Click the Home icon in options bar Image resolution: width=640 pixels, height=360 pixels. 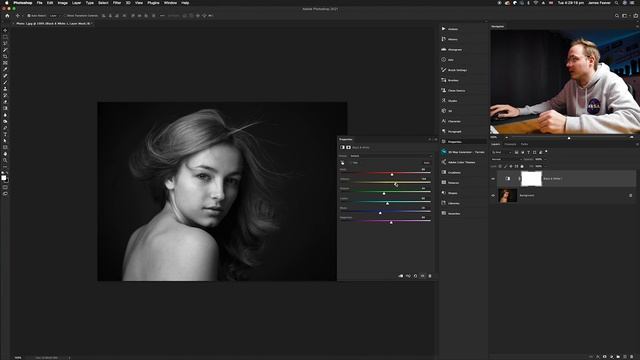pos(7,16)
